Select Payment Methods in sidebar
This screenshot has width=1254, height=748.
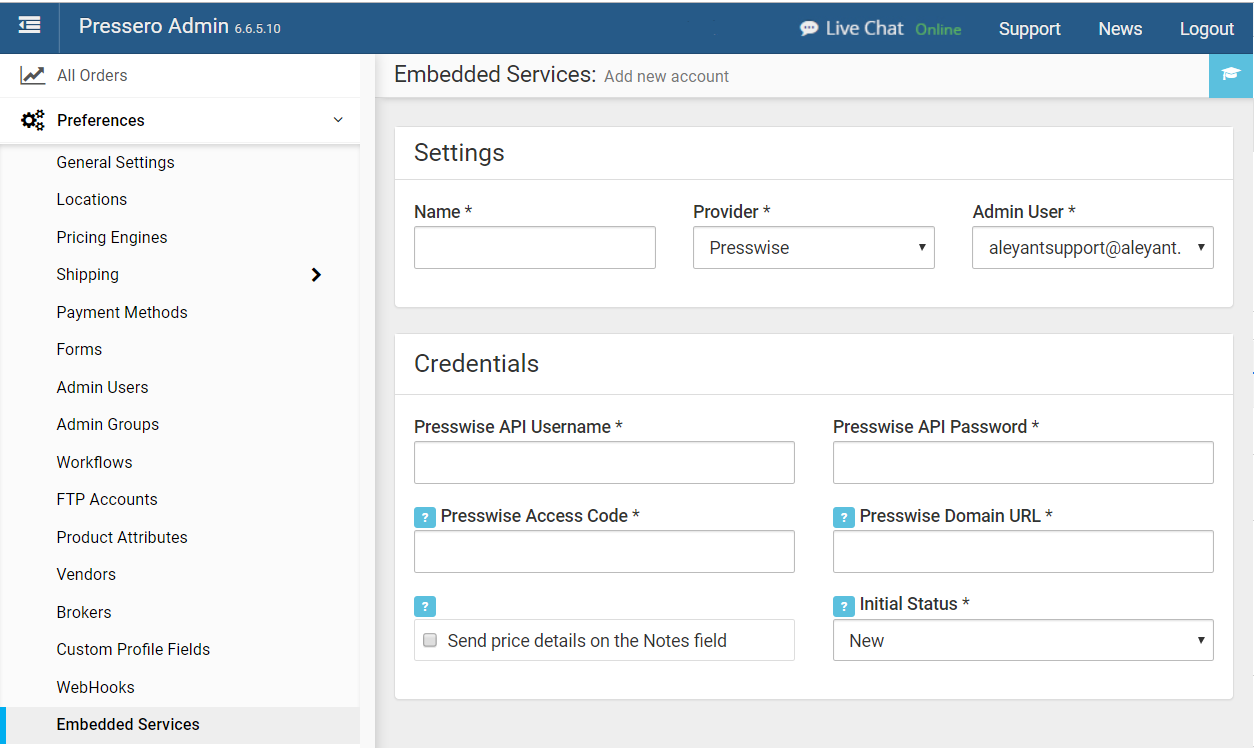point(122,312)
